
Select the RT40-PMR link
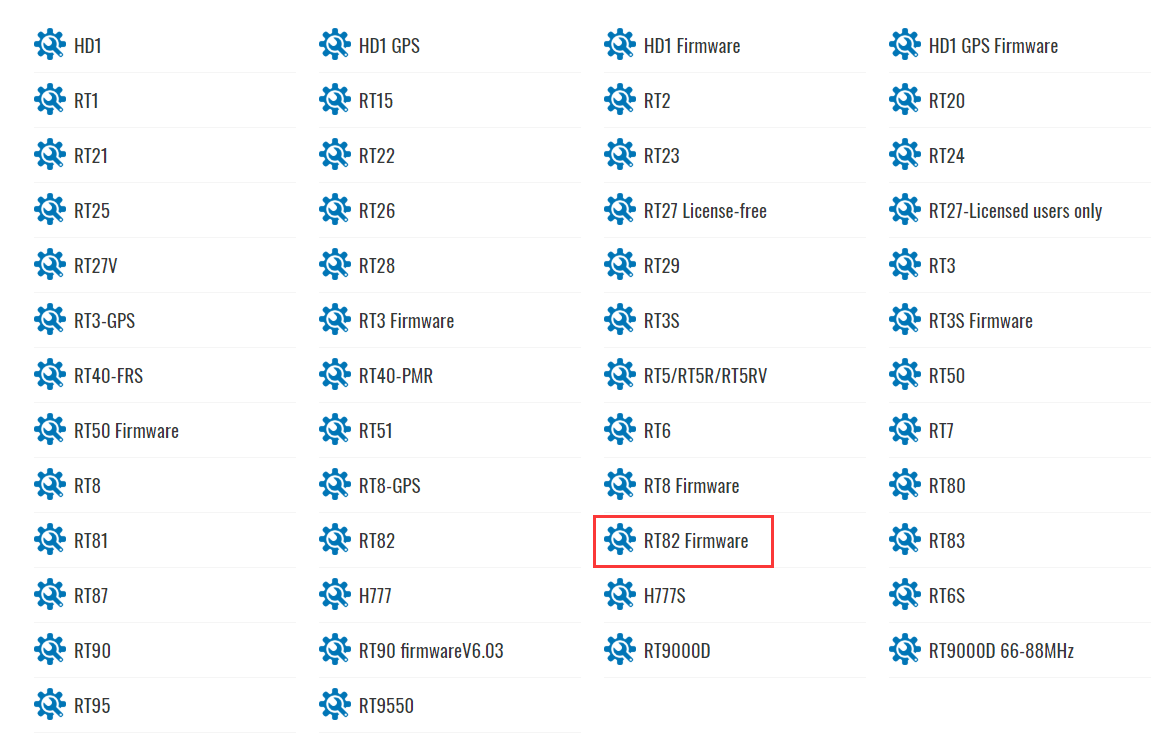pyautogui.click(x=396, y=376)
